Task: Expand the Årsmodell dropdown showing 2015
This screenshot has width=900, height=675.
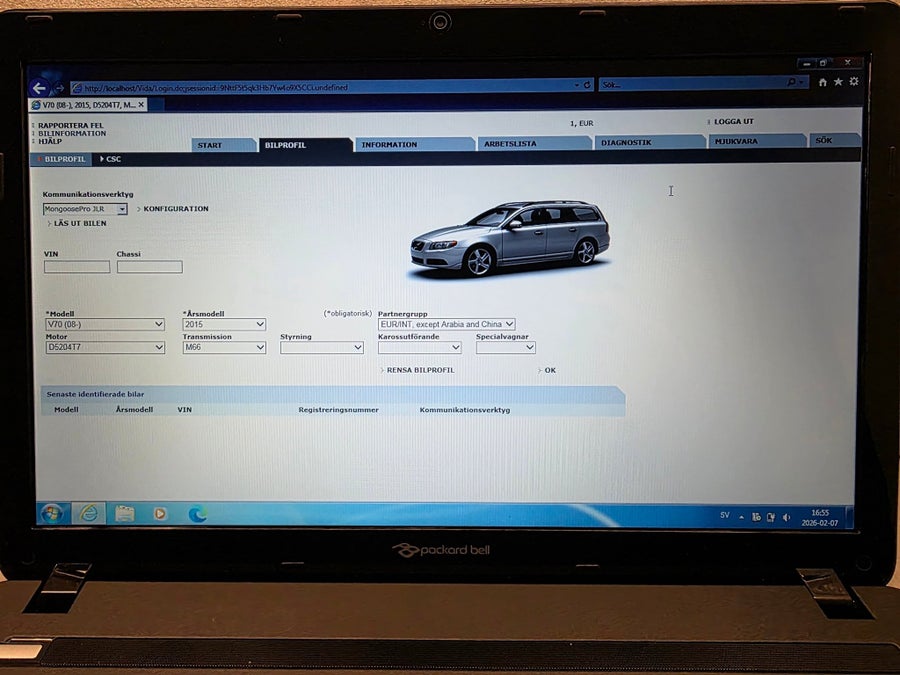Action: click(224, 324)
